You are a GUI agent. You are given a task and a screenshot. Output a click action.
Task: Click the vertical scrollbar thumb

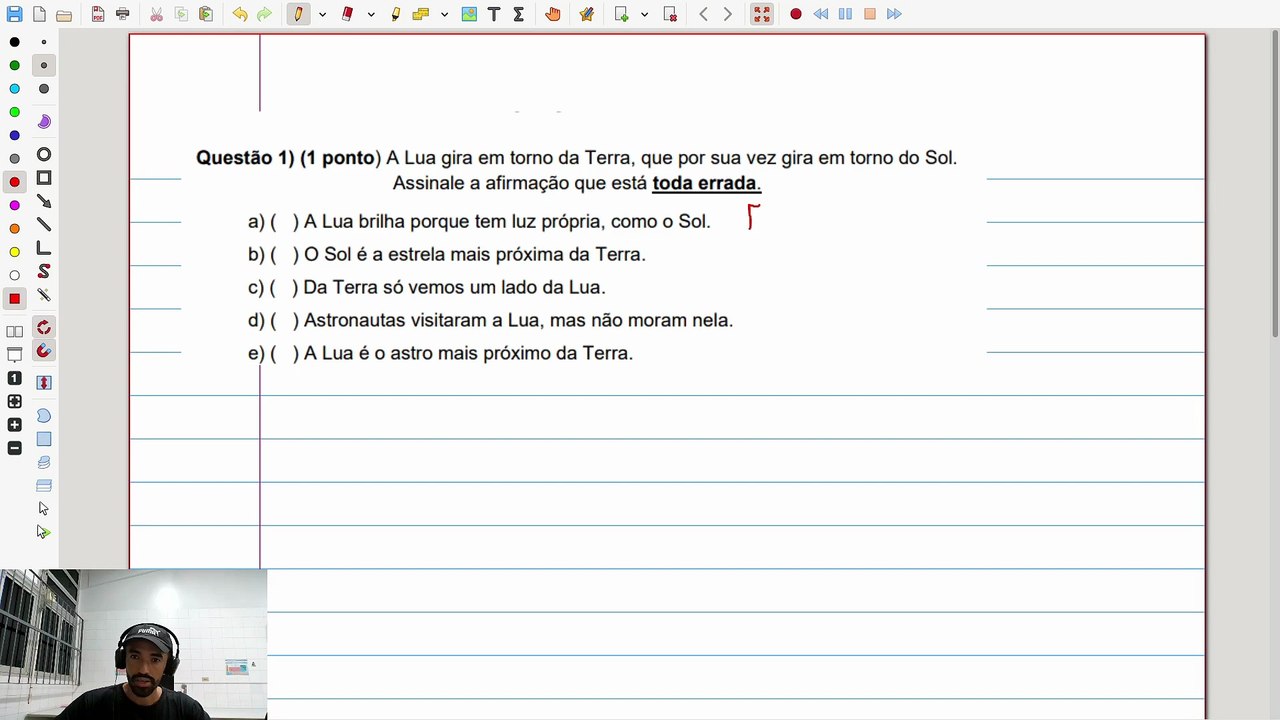pyautogui.click(x=1274, y=185)
